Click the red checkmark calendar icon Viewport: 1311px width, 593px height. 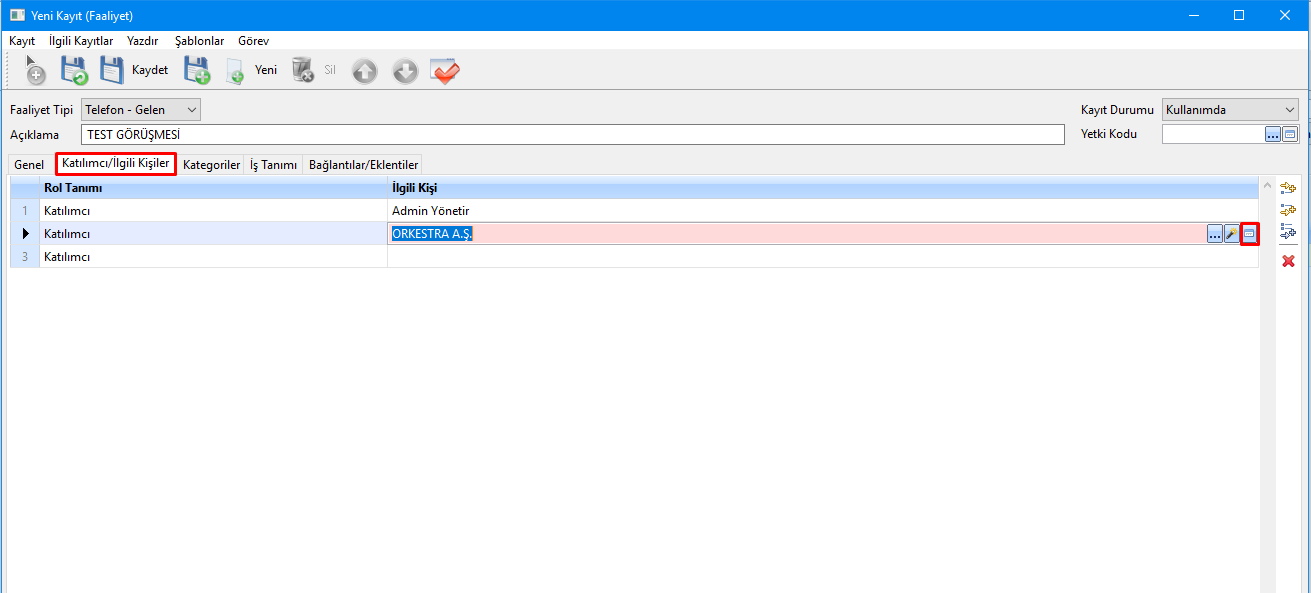[445, 71]
